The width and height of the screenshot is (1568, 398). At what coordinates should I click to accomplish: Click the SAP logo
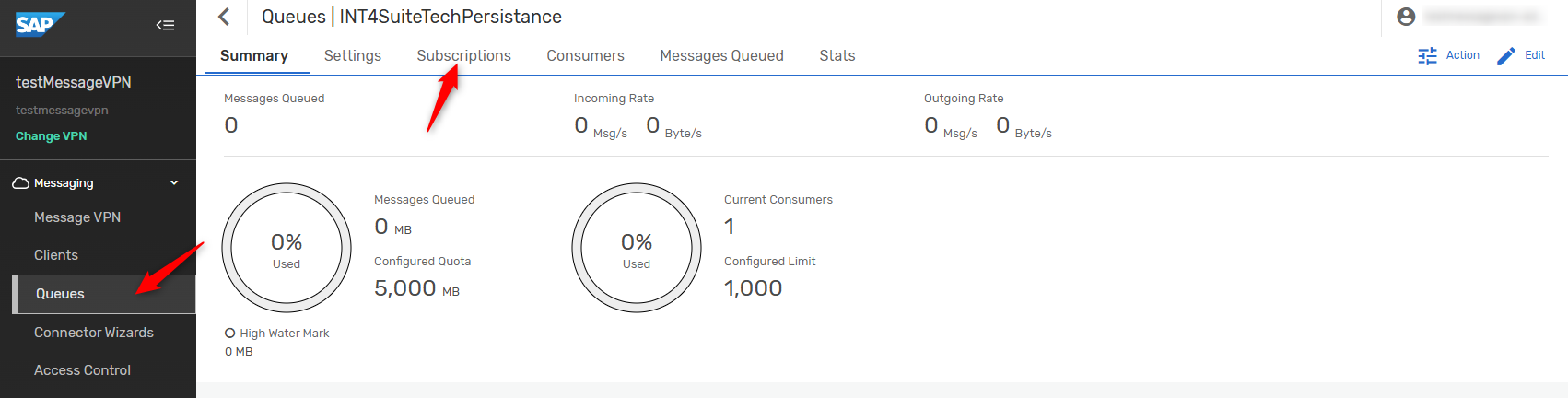pyautogui.click(x=39, y=24)
